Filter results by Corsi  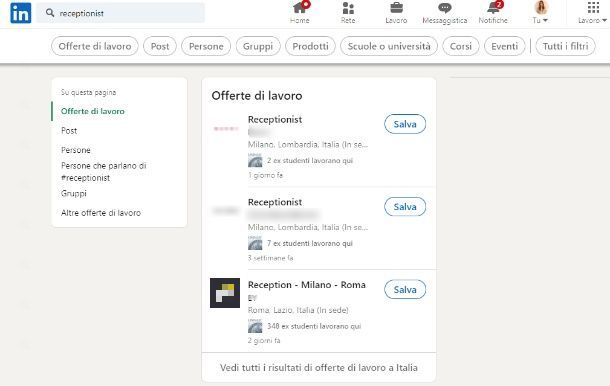tap(461, 46)
